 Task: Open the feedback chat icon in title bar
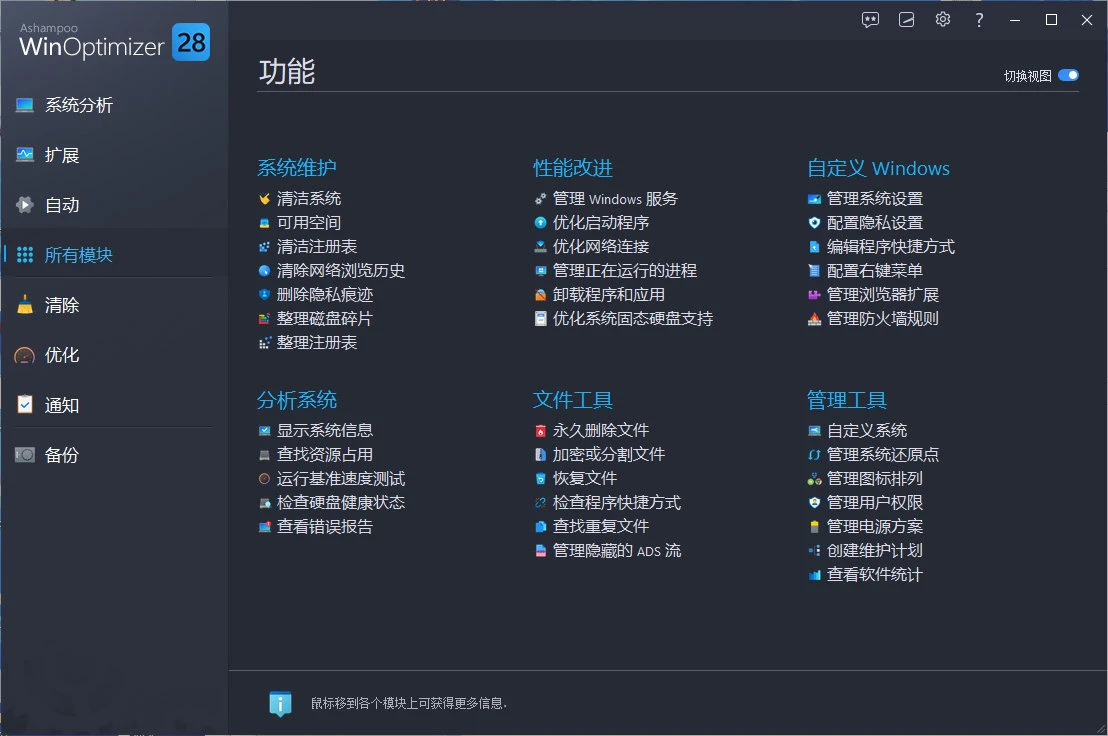pos(869,19)
